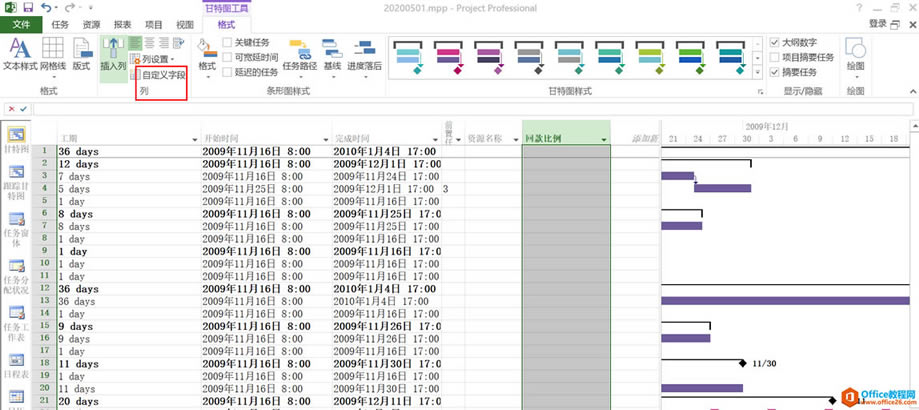919x410 pixels.
Task: Open 甘特图样式 group dialog launcher
Action: tap(761, 92)
